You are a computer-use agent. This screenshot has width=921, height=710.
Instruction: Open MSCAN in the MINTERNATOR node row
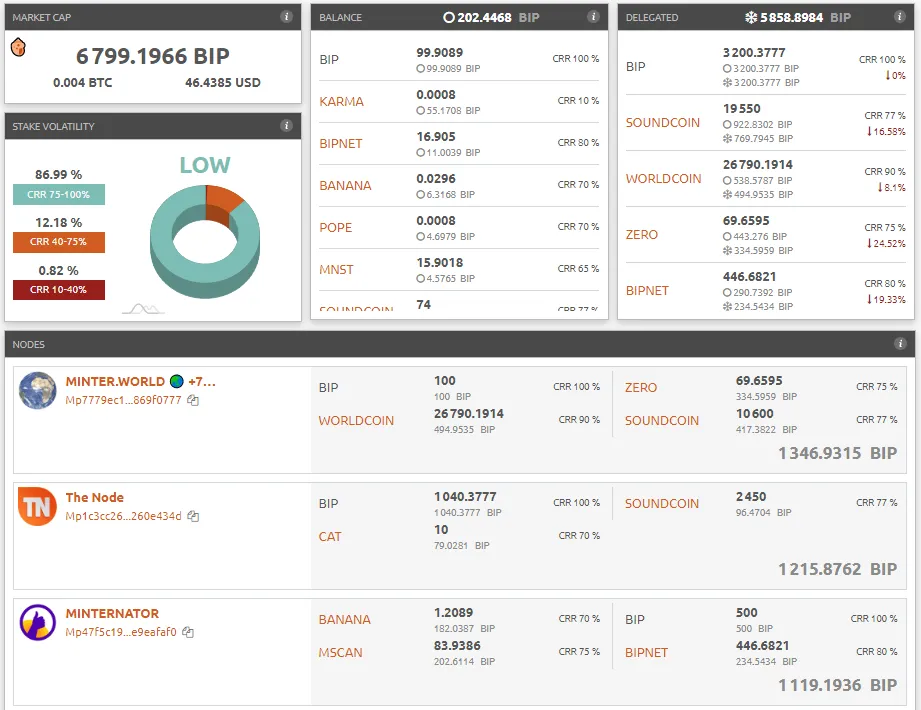click(341, 653)
